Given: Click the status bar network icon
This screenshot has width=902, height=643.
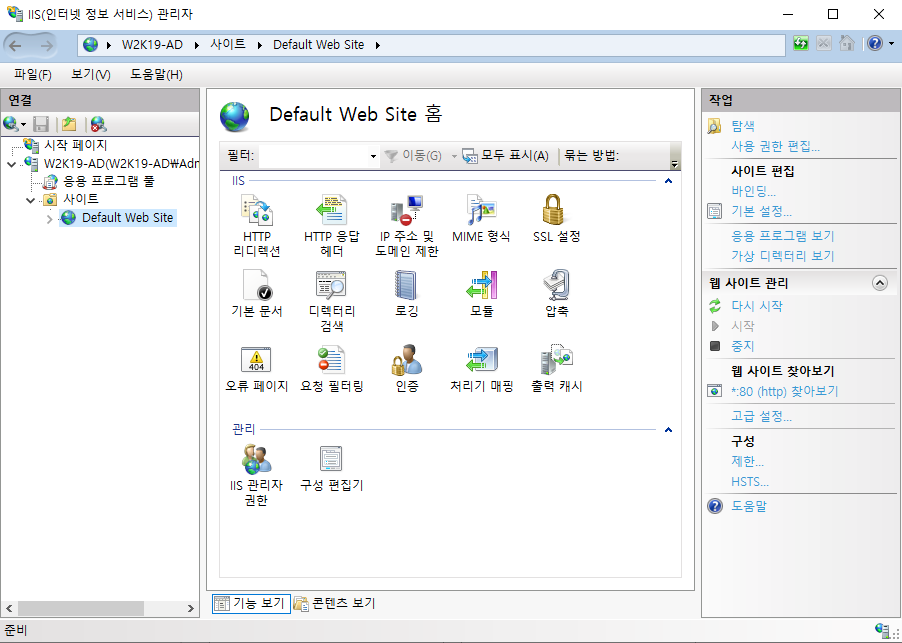Looking at the screenshot, I should click(x=881, y=629).
